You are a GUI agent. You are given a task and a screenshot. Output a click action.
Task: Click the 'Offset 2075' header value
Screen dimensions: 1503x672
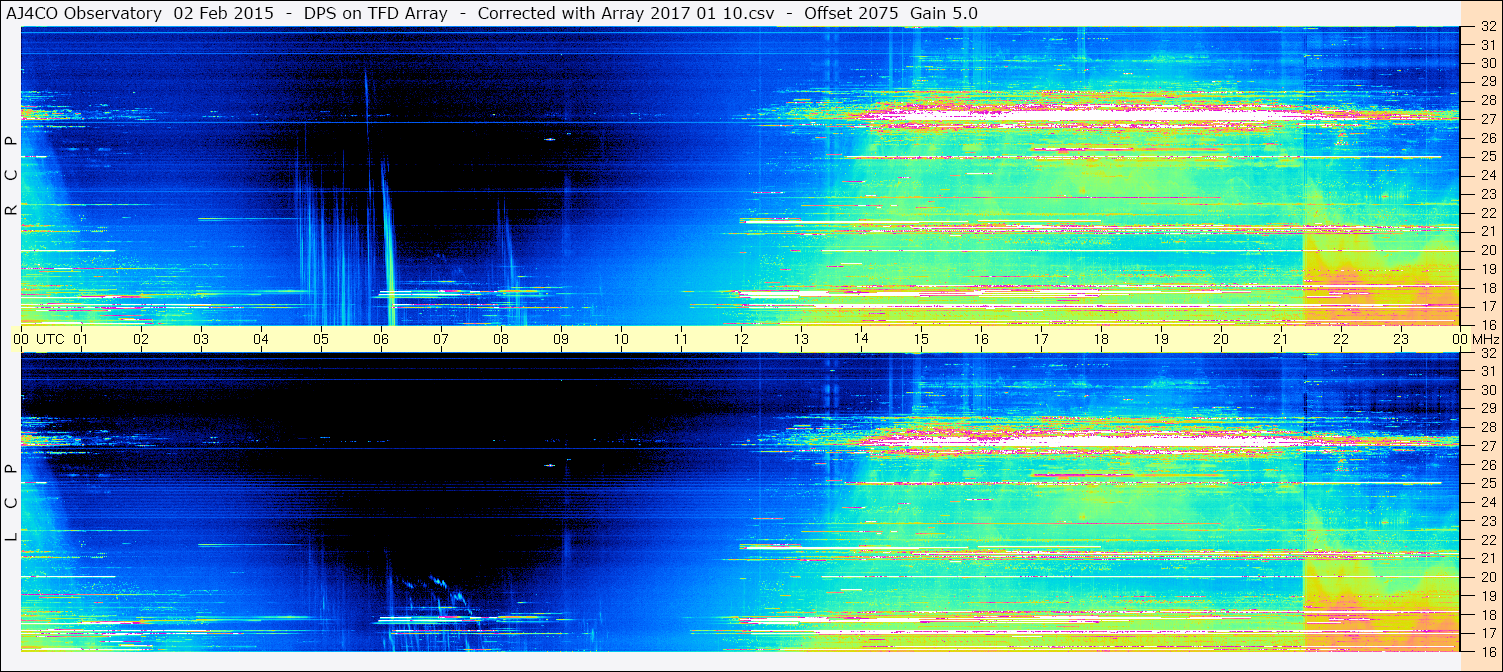point(851,14)
